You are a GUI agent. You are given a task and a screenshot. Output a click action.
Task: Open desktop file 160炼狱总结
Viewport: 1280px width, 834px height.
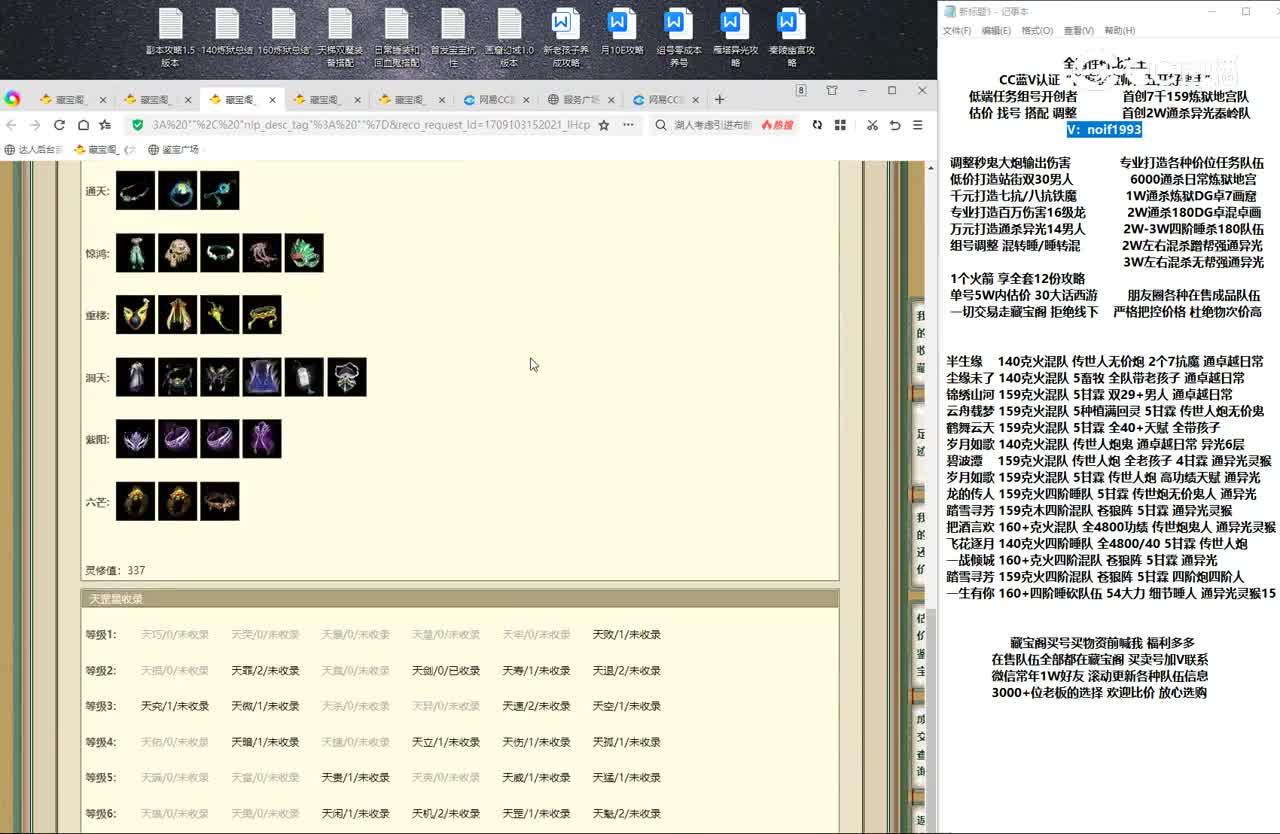(x=283, y=32)
